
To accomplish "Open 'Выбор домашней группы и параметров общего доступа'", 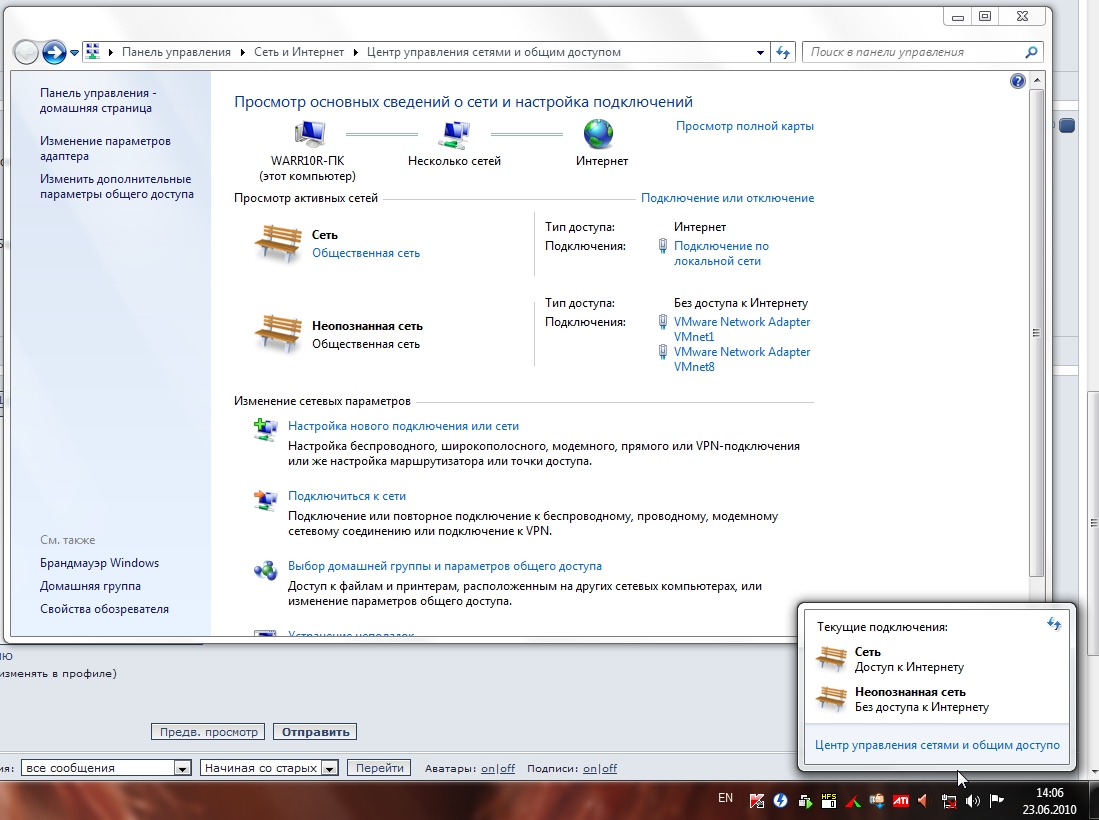I will (445, 566).
